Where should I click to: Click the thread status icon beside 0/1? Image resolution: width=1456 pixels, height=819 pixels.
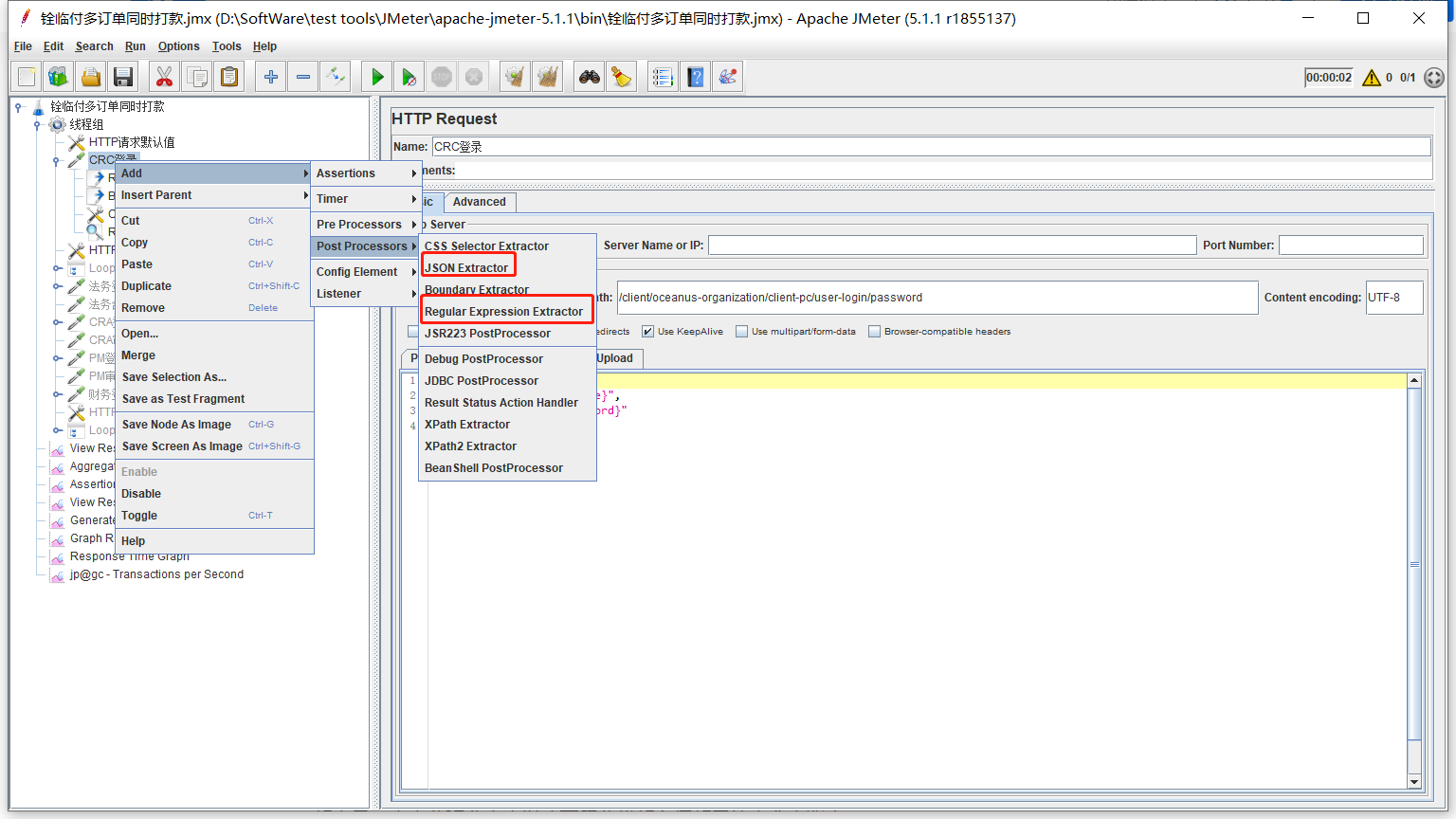(1434, 78)
